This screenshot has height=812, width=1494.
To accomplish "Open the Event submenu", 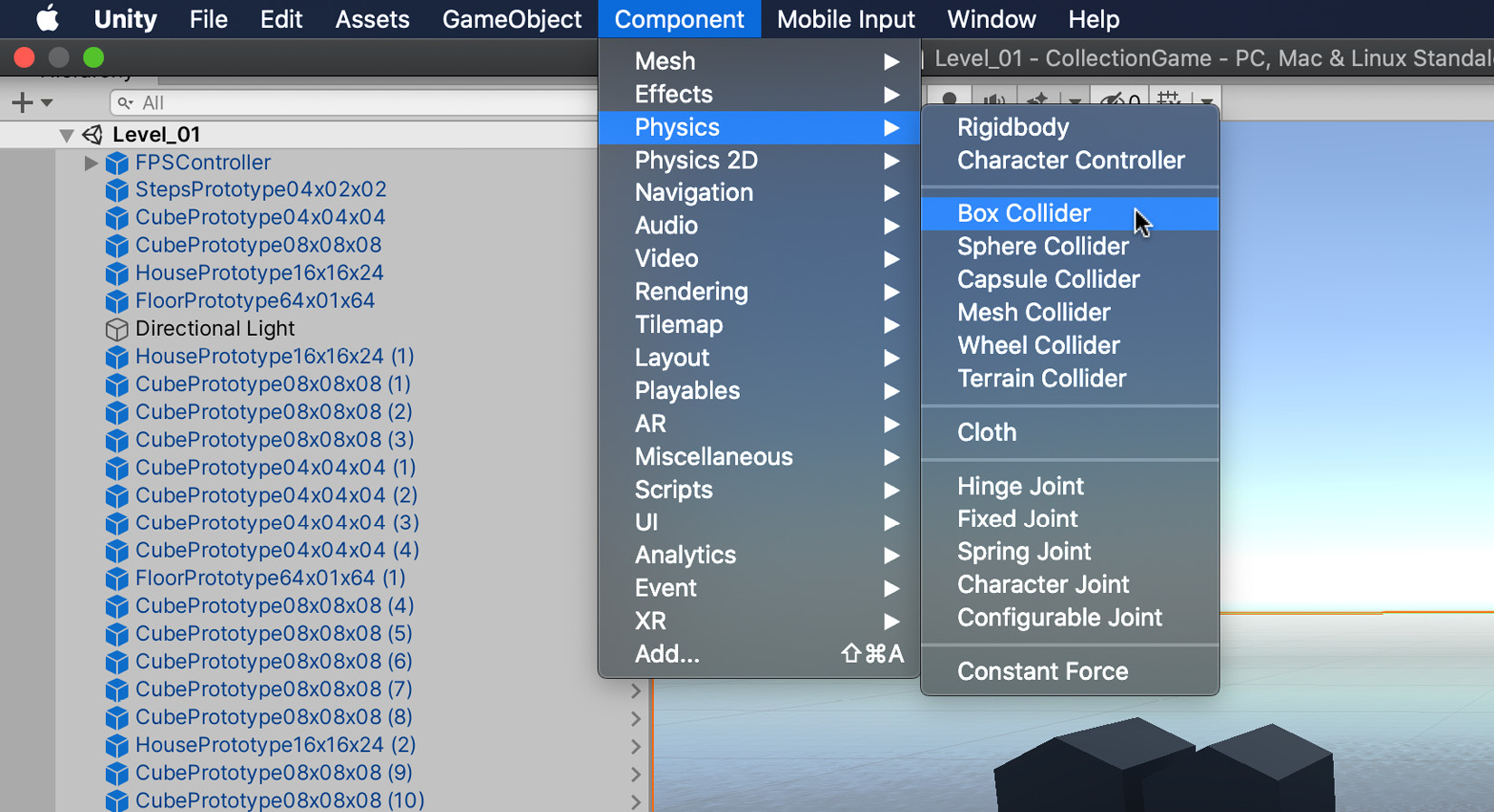I will tap(759, 588).
